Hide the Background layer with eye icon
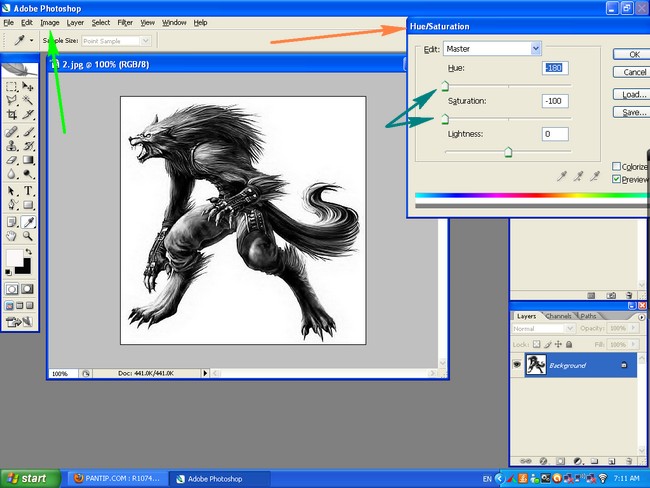Viewport: 650px width, 488px height. pos(517,364)
